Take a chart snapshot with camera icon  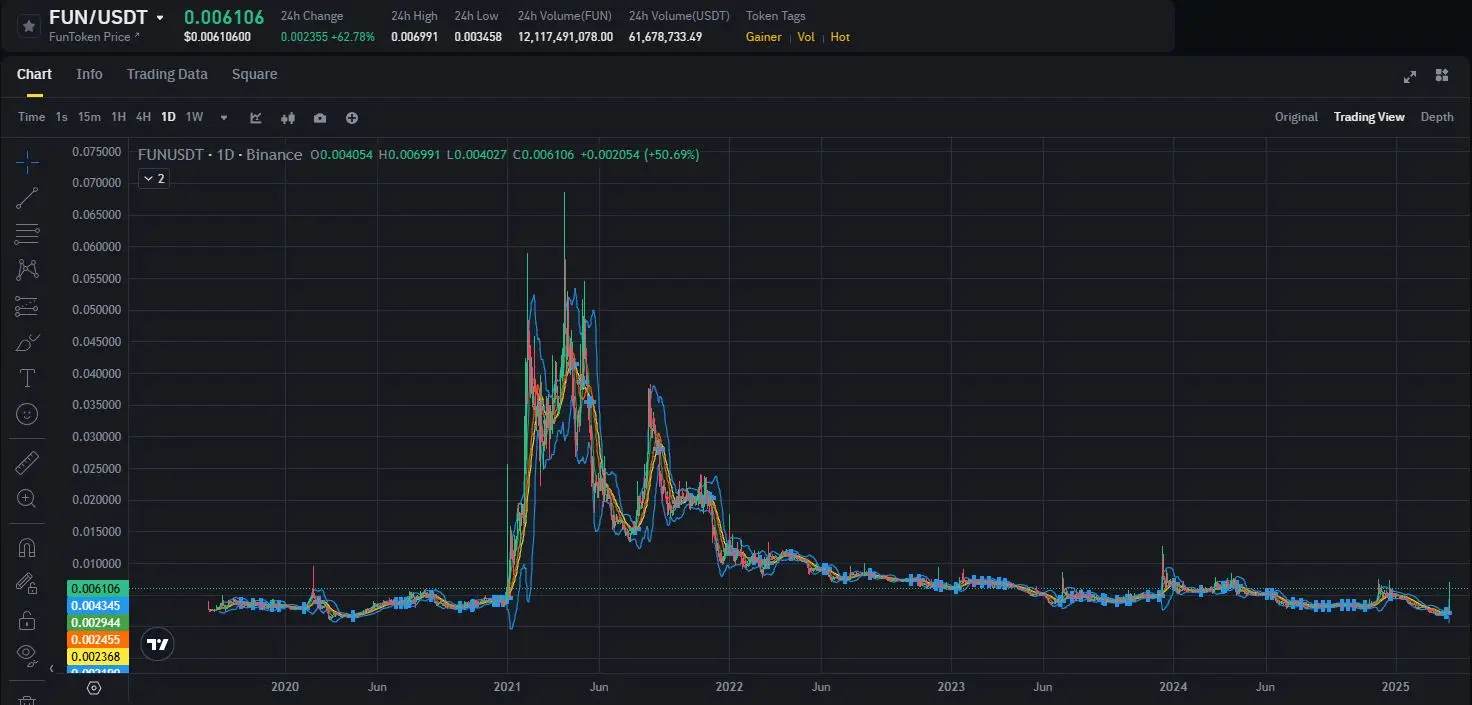[320, 118]
